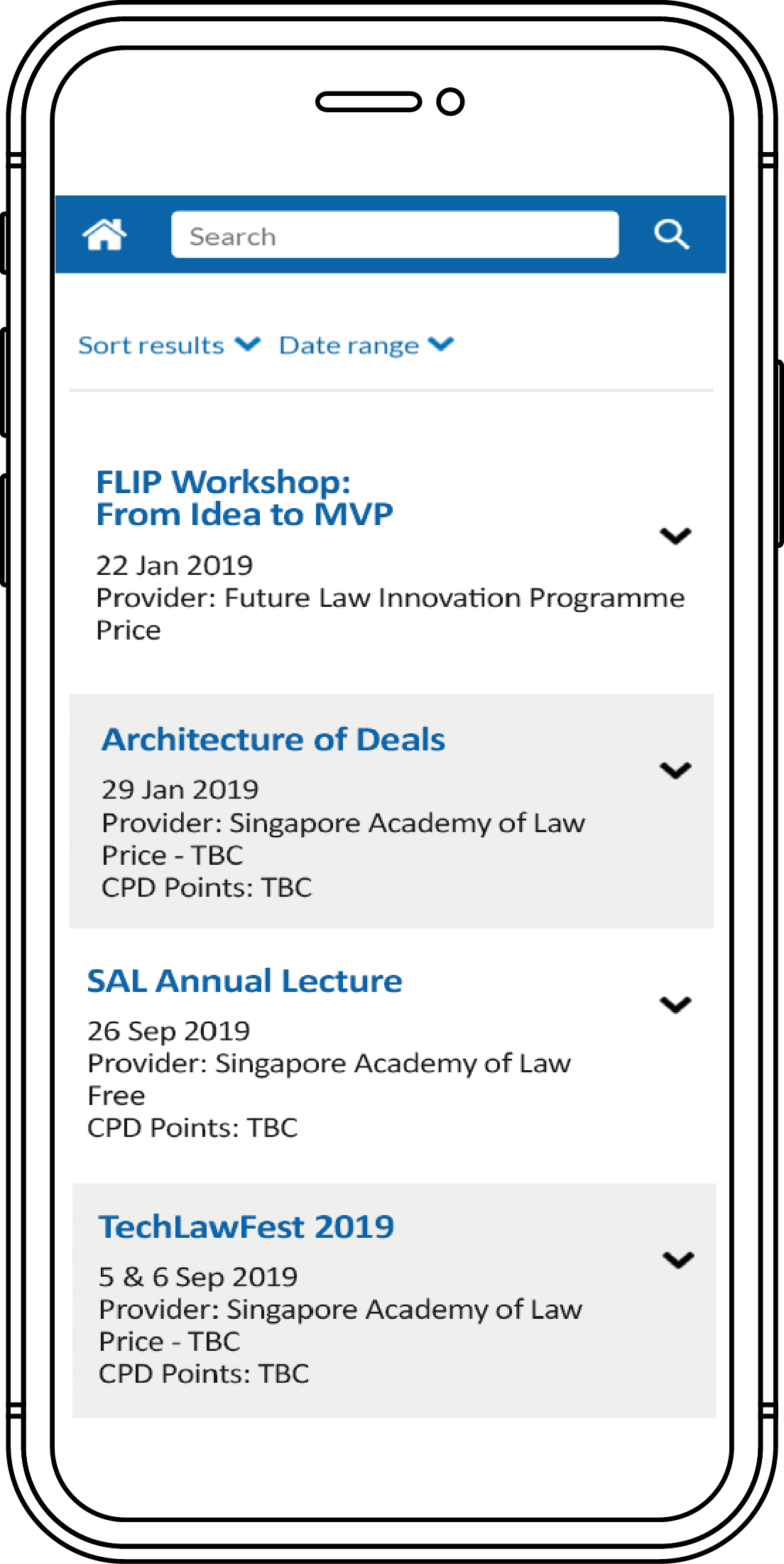Open the Date range dropdown

tap(366, 345)
